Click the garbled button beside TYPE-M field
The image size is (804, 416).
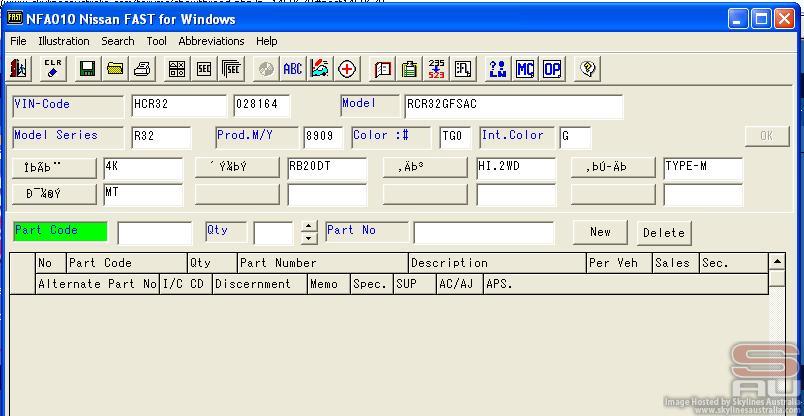coord(613,168)
